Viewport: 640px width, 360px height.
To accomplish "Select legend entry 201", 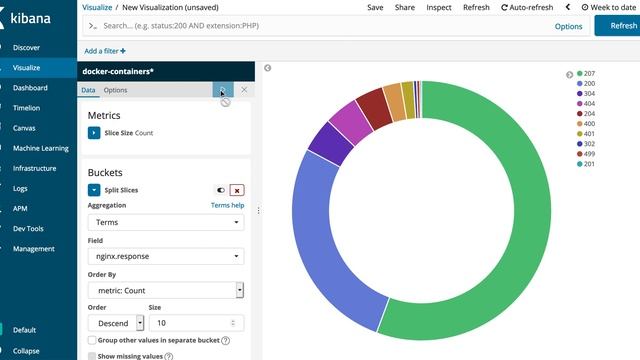I will point(586,164).
